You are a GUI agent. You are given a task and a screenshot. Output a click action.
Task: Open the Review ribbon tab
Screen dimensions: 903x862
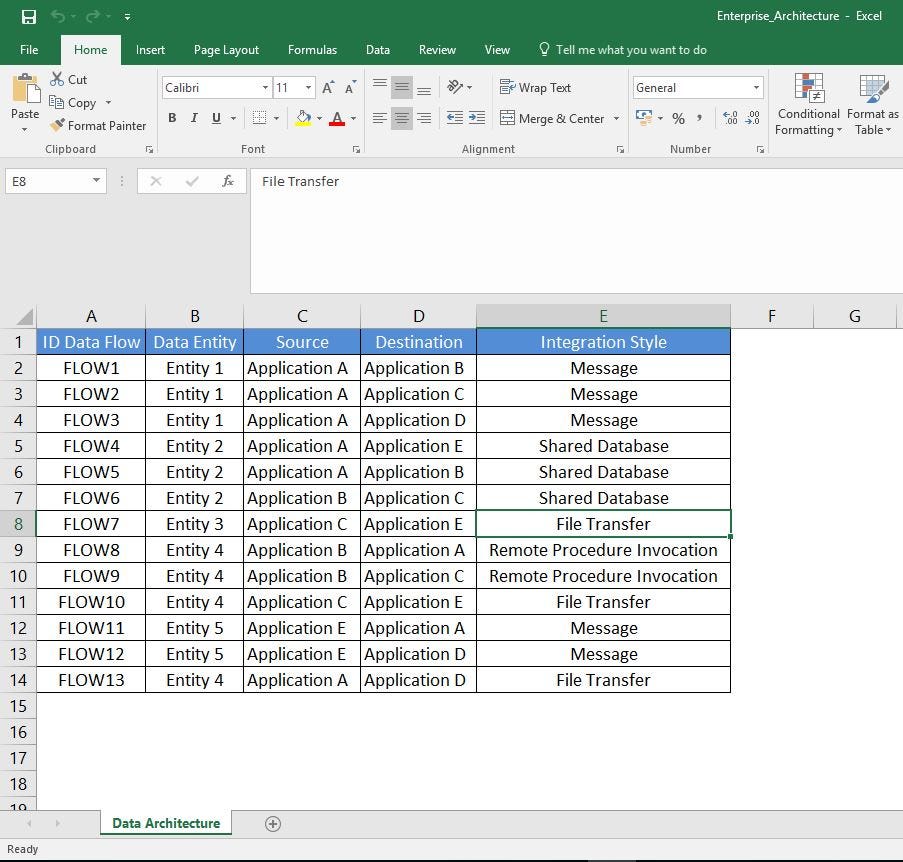(x=436, y=49)
